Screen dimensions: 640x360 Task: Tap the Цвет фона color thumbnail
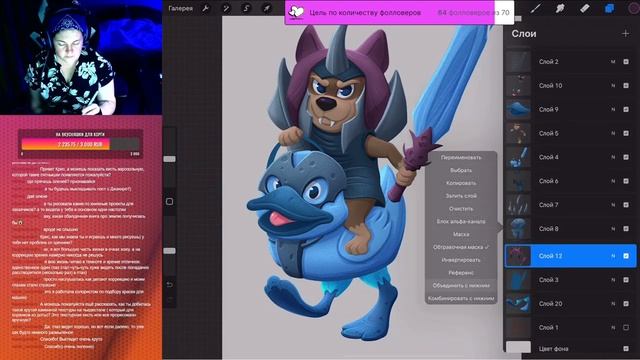pos(518,348)
